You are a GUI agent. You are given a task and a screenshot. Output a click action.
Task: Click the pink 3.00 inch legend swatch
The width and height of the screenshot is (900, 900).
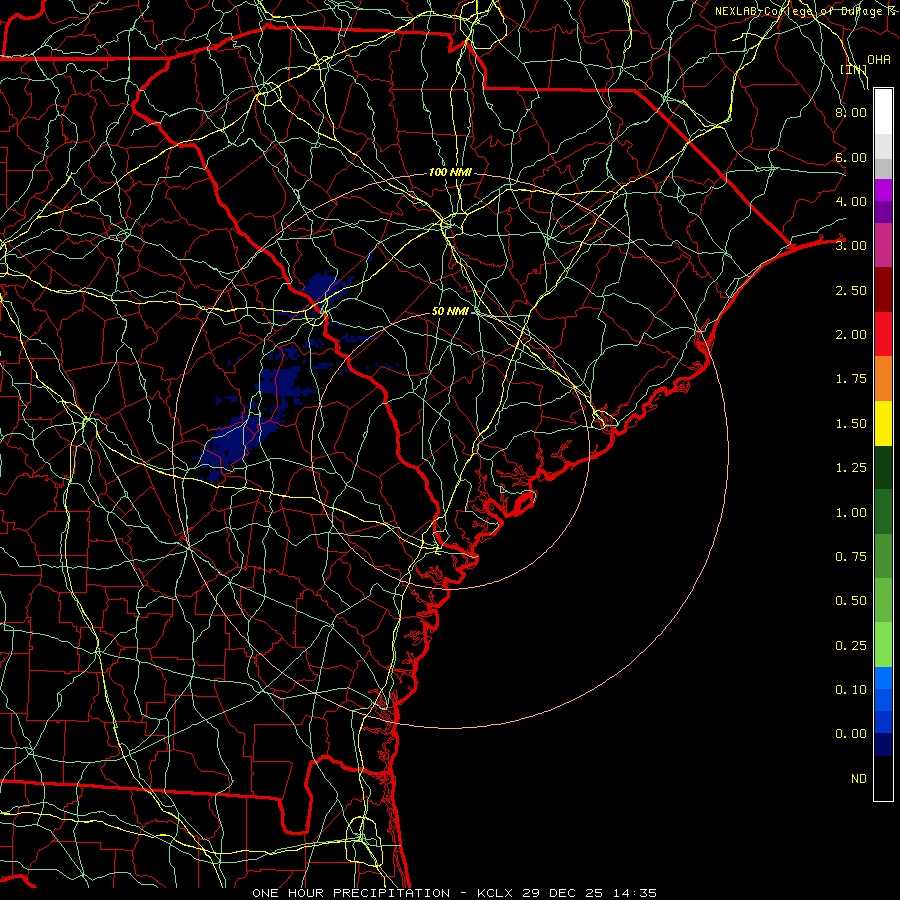(x=883, y=245)
